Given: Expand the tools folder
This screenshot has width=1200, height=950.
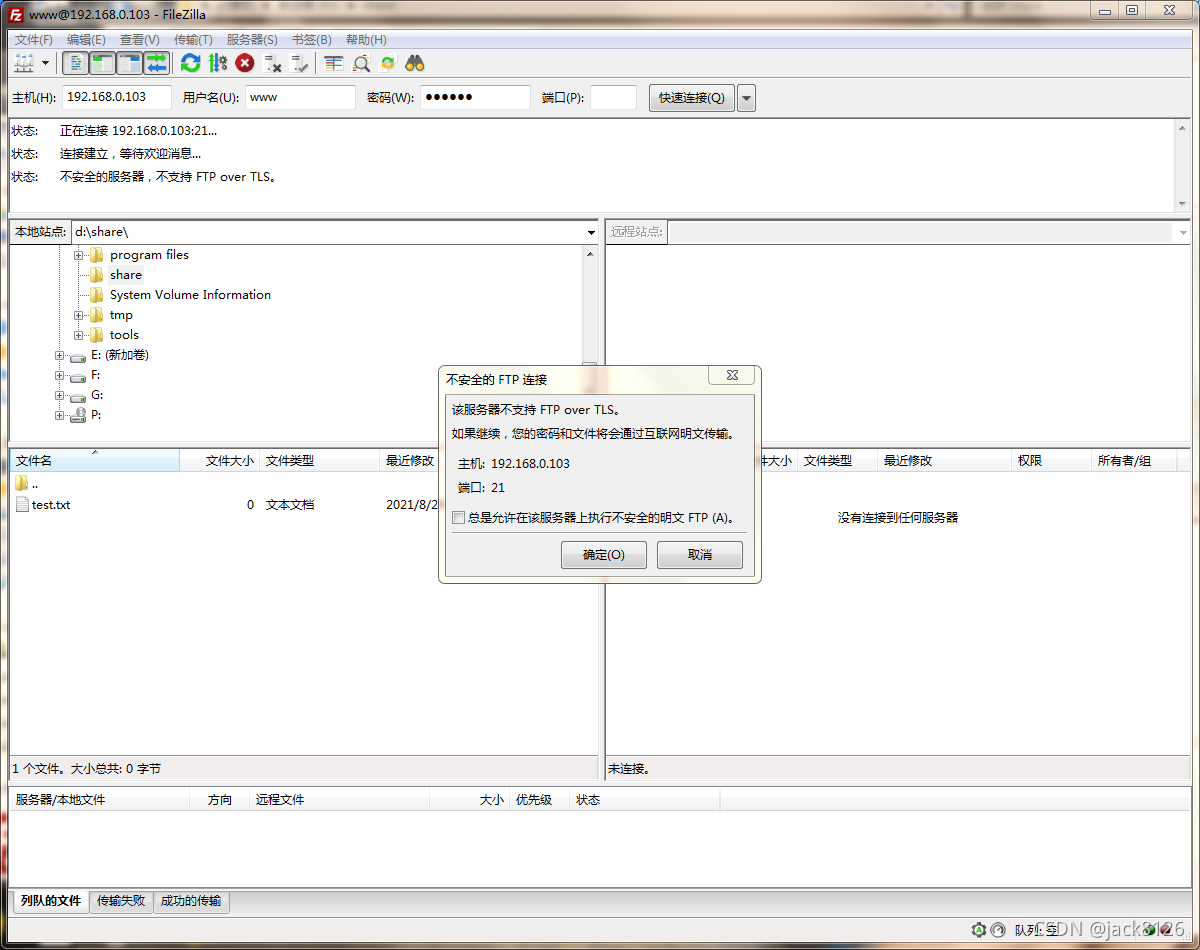Looking at the screenshot, I should point(79,335).
